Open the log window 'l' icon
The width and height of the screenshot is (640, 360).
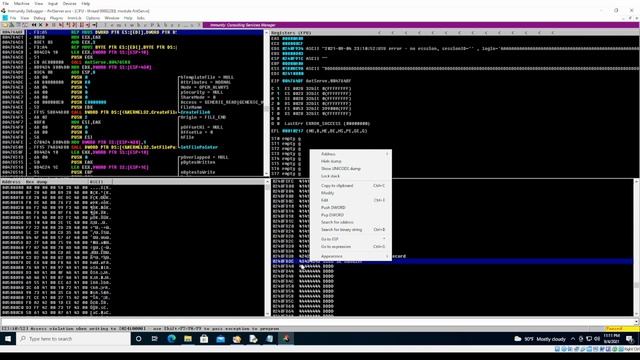coord(105,25)
